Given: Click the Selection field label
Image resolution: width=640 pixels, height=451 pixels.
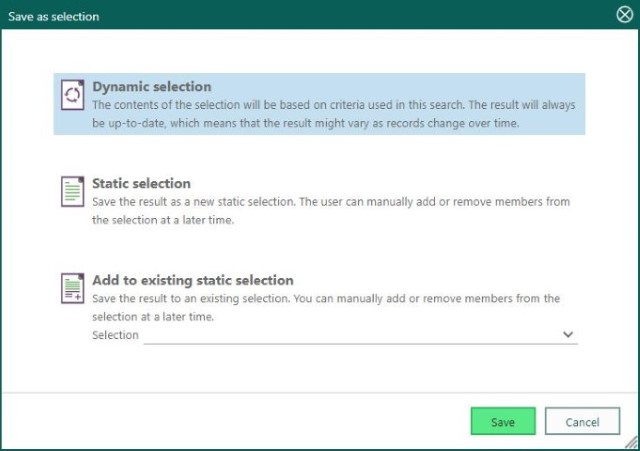Looking at the screenshot, I should coord(115,335).
